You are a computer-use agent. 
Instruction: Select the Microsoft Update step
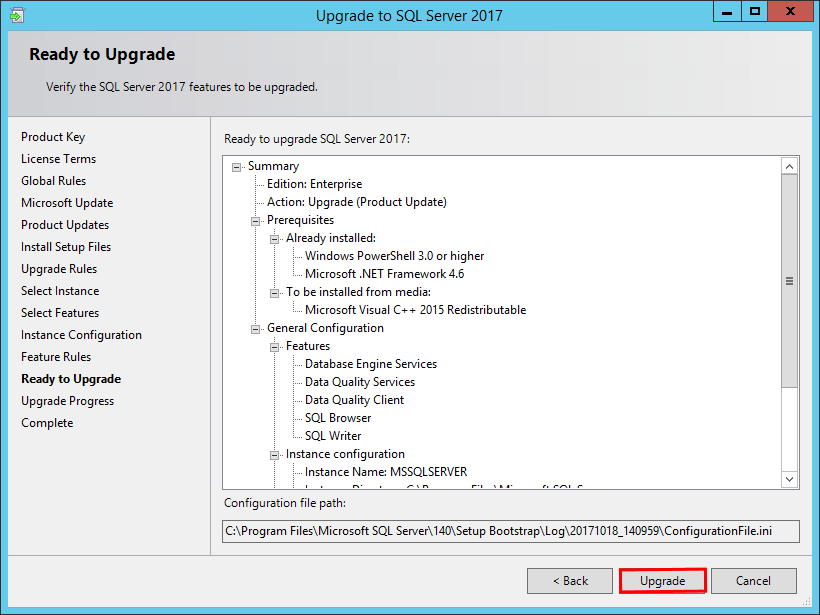[x=67, y=202]
